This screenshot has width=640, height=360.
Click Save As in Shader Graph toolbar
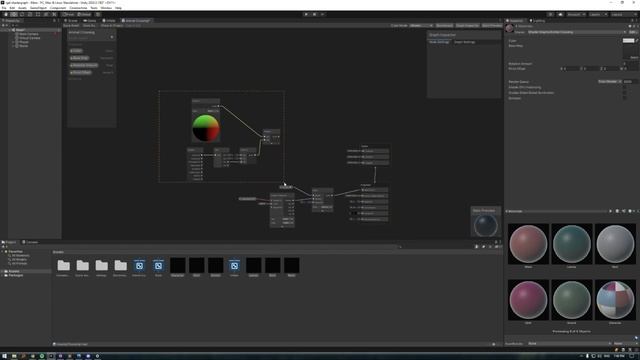89,25
